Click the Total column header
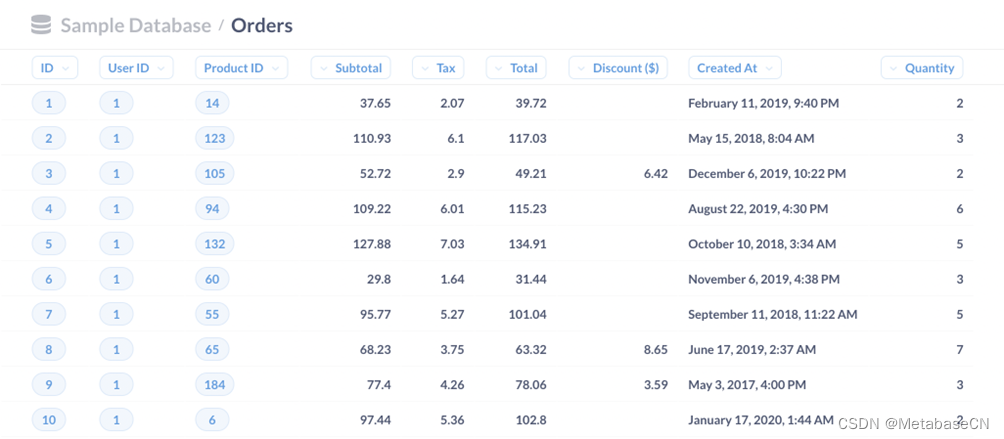 coord(516,68)
